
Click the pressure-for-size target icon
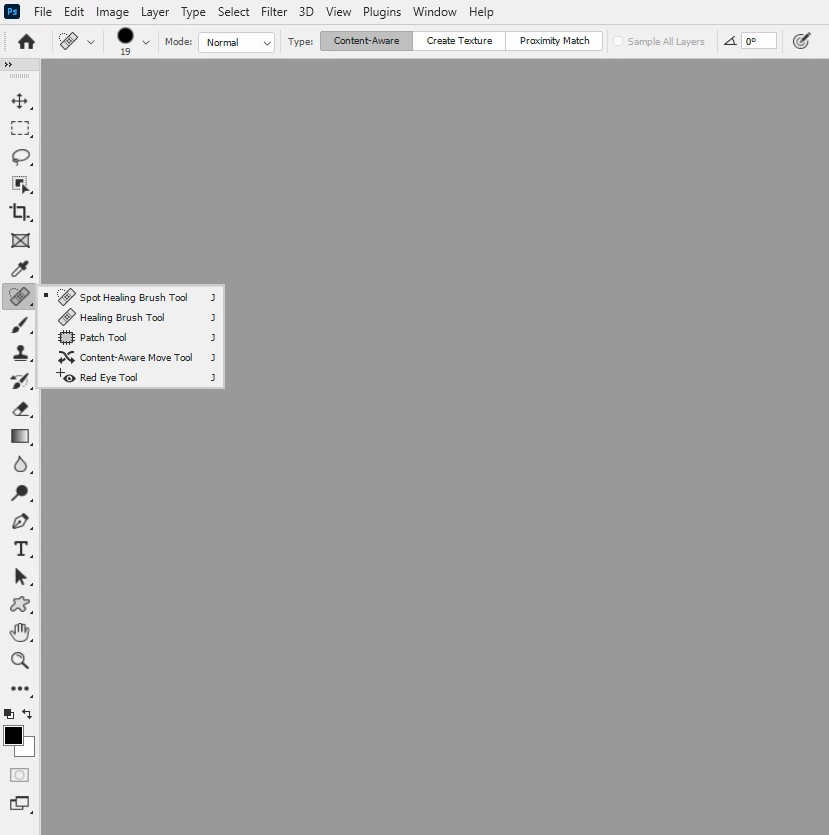[801, 41]
